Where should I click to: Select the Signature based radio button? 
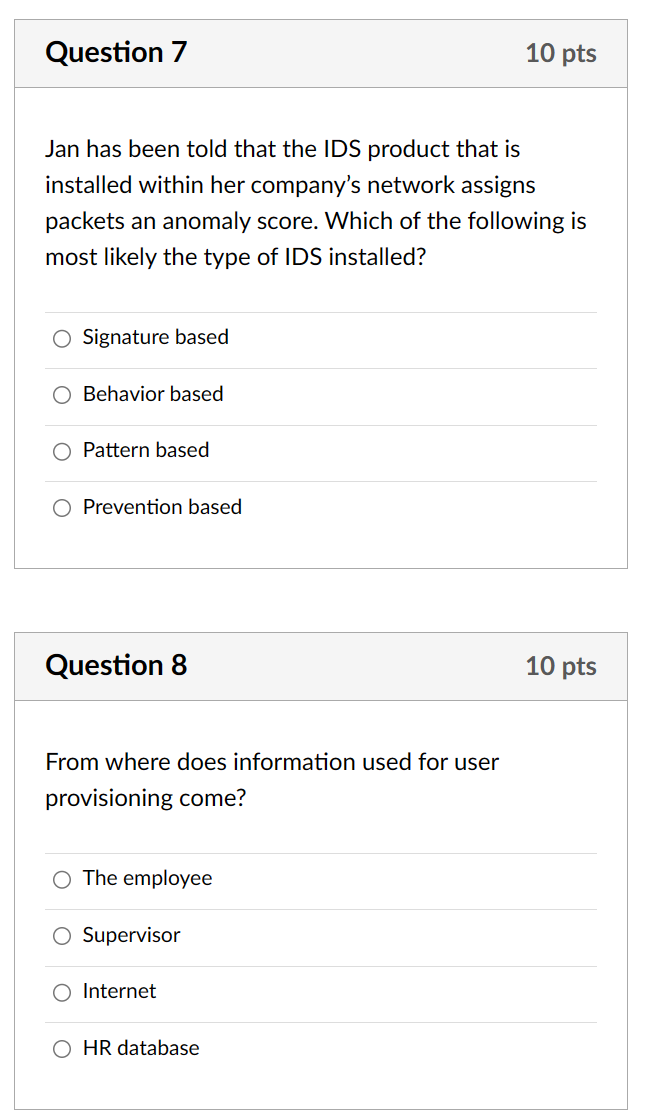point(61,338)
